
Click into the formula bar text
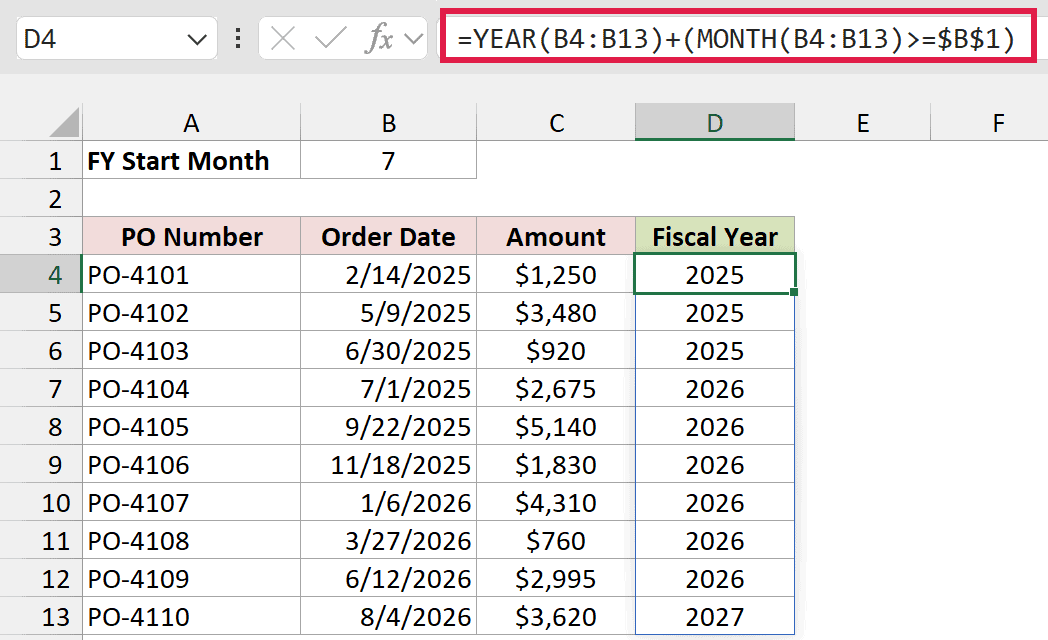click(x=737, y=38)
